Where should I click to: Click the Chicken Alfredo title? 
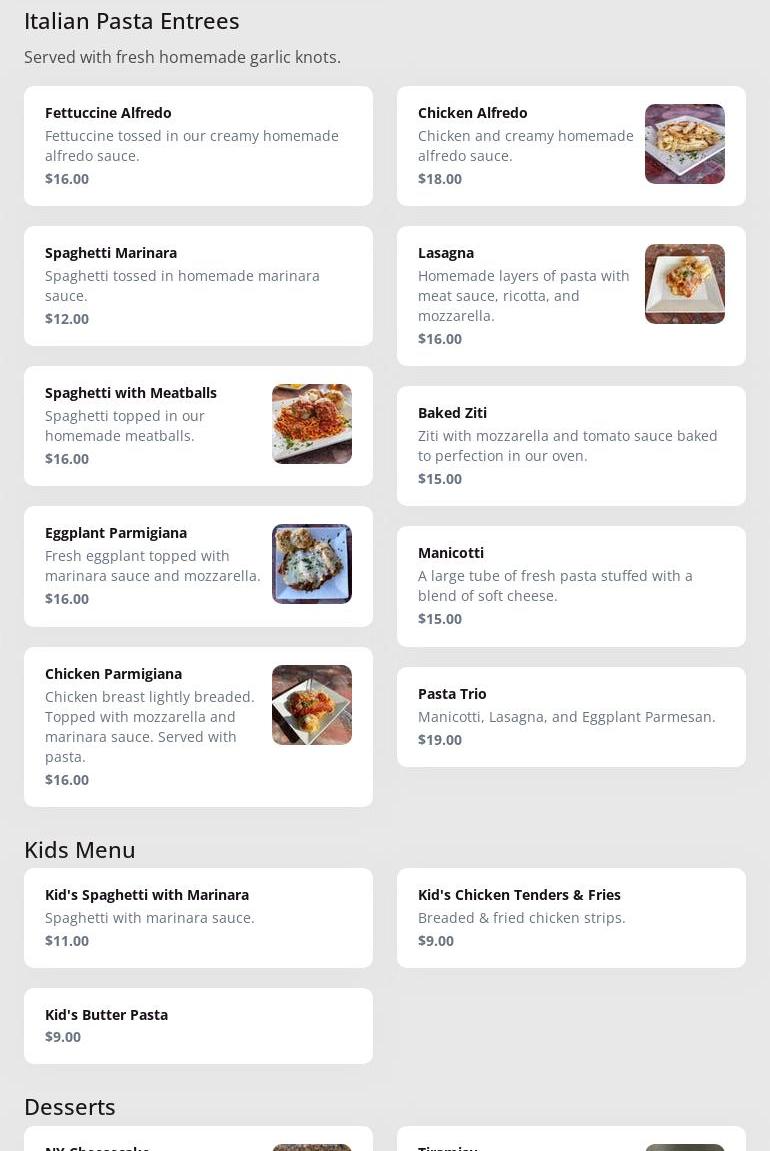(473, 113)
